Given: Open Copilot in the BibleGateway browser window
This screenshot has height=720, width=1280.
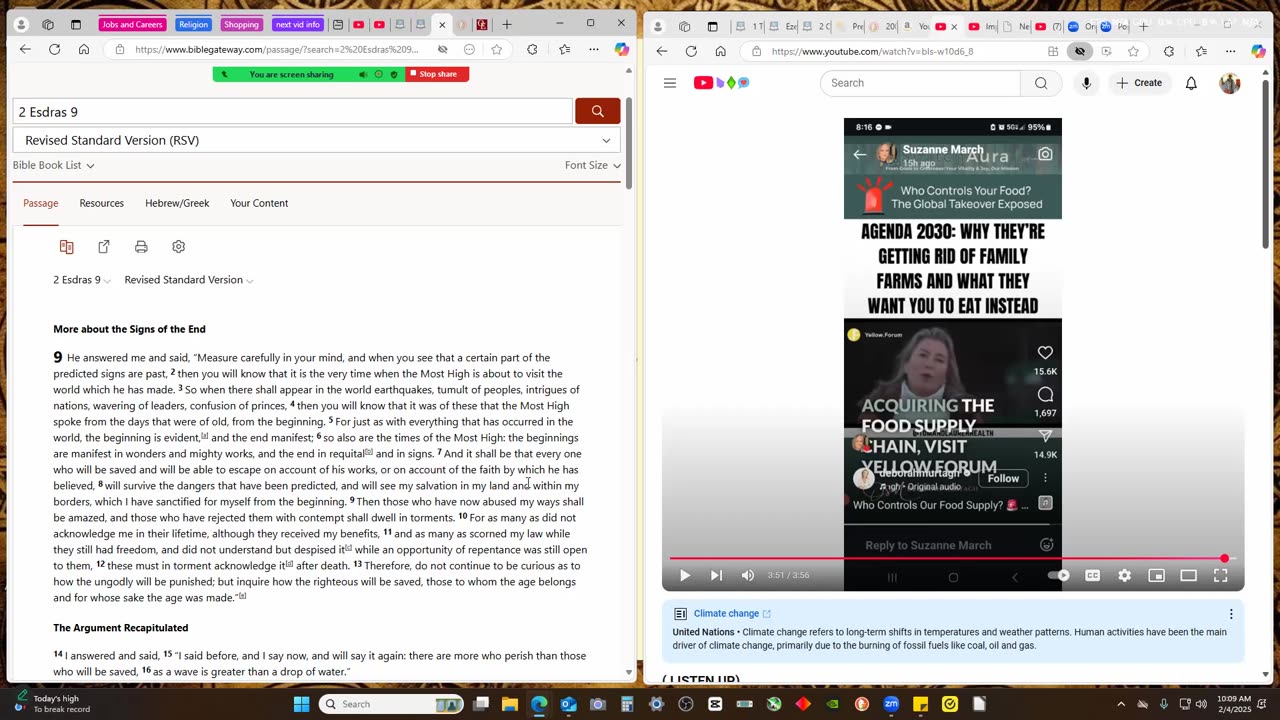Looking at the screenshot, I should coord(622,49).
